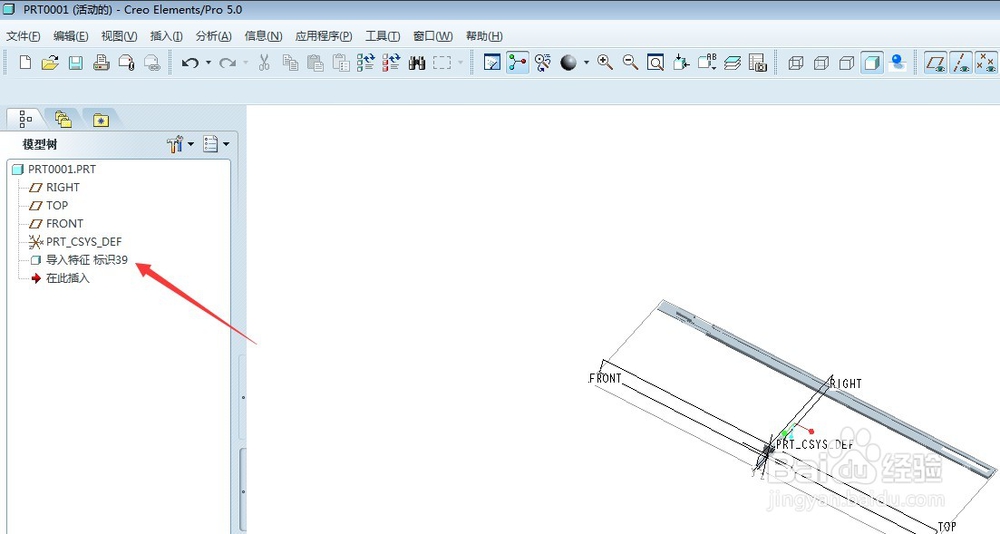Open the 分析(A) menu
Viewport: 1000px width, 534px height.
(x=214, y=36)
